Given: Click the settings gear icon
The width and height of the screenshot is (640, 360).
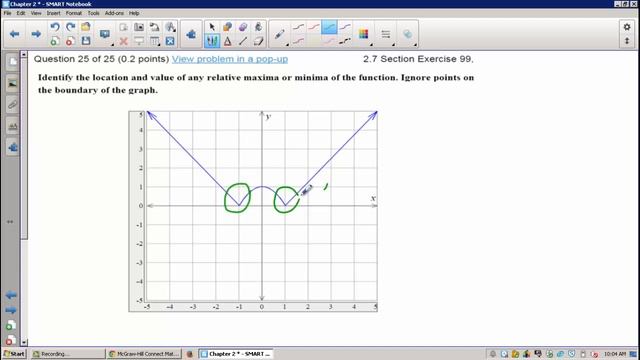Looking at the screenshot, I should (x=627, y=27).
